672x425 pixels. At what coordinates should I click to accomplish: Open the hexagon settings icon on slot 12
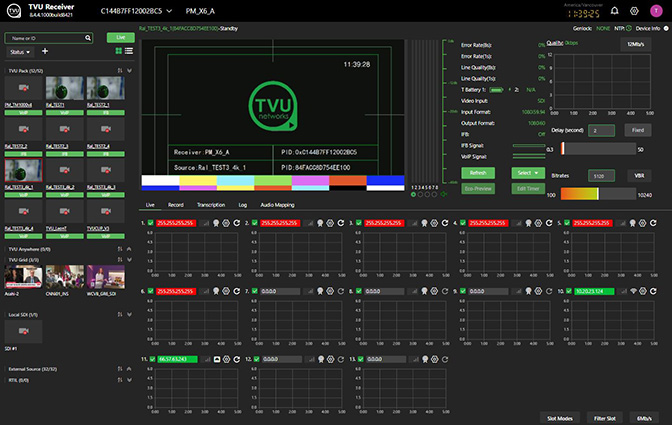click(x=330, y=359)
